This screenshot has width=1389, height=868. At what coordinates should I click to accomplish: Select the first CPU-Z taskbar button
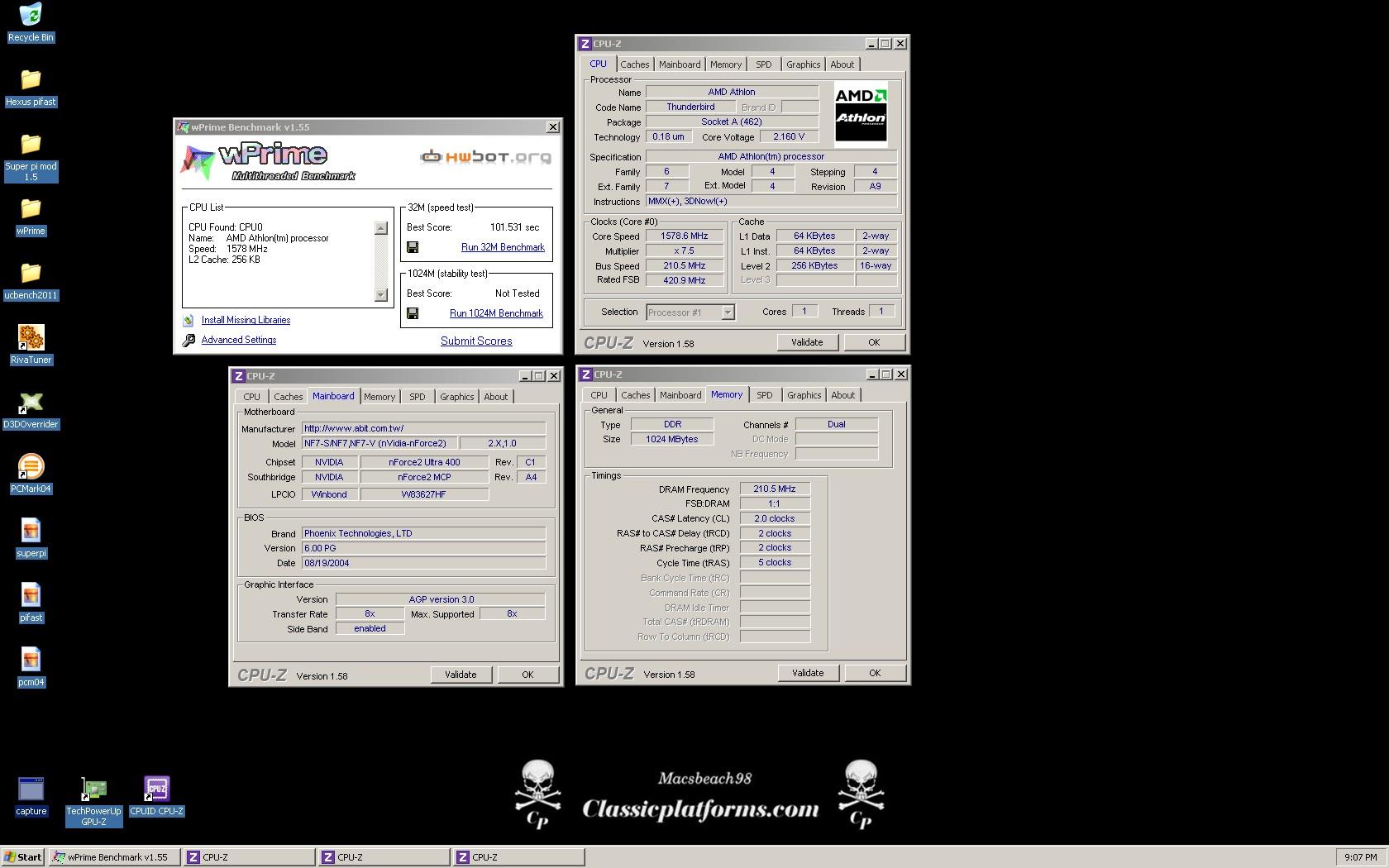pos(248,857)
